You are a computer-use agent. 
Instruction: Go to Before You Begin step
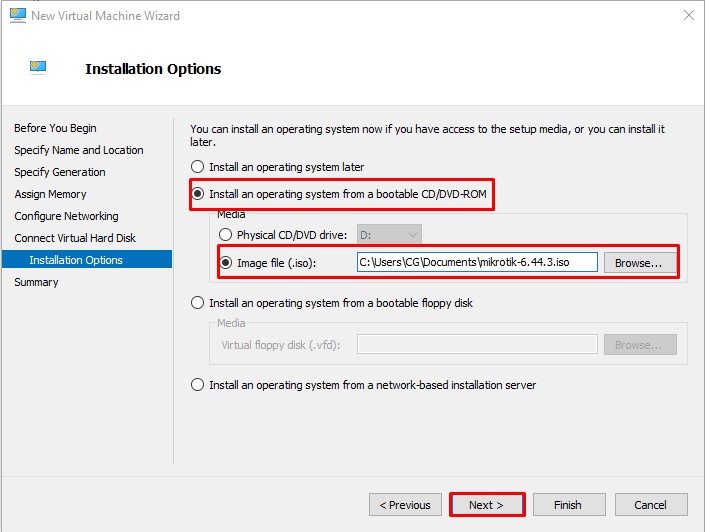coord(55,128)
